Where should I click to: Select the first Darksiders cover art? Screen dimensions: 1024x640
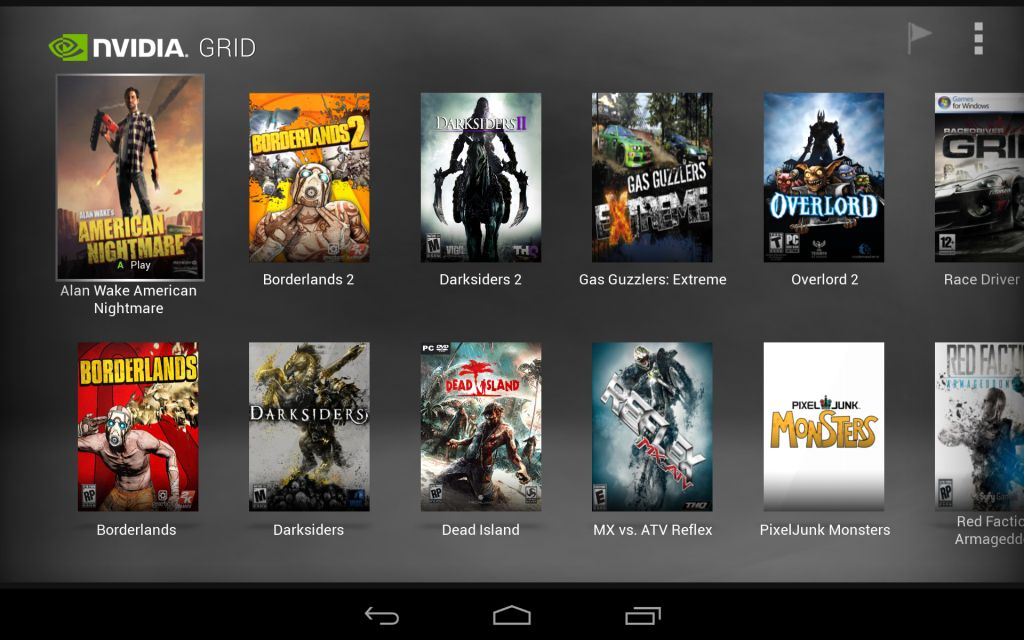pos(309,426)
